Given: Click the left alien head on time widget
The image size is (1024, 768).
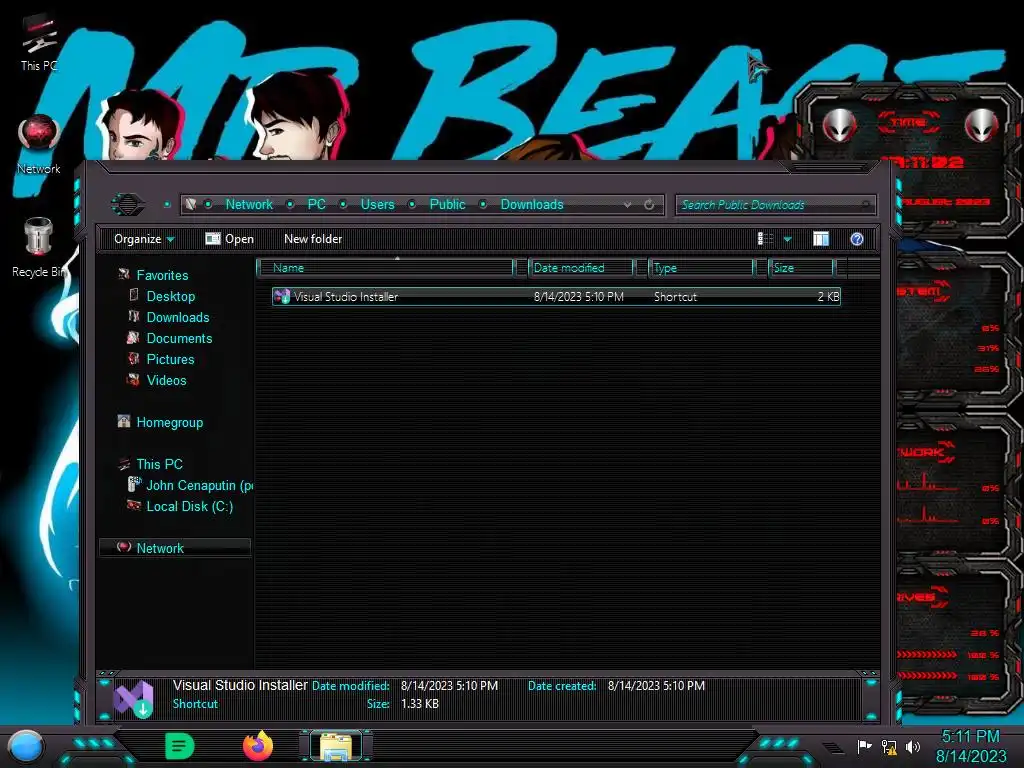Looking at the screenshot, I should [x=839, y=125].
